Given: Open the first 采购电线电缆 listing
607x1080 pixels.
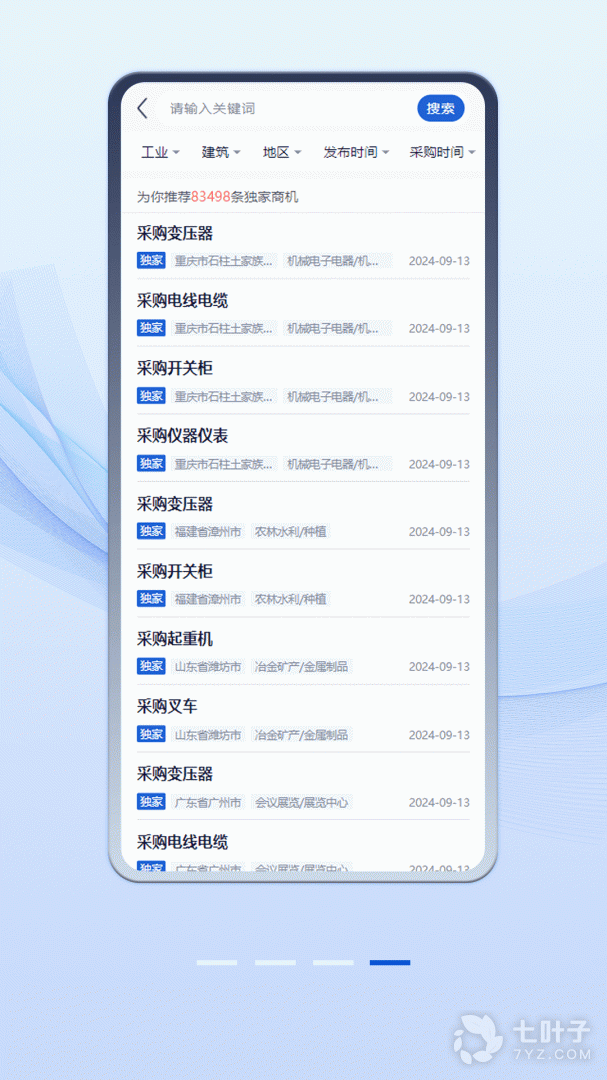Looking at the screenshot, I should (182, 300).
